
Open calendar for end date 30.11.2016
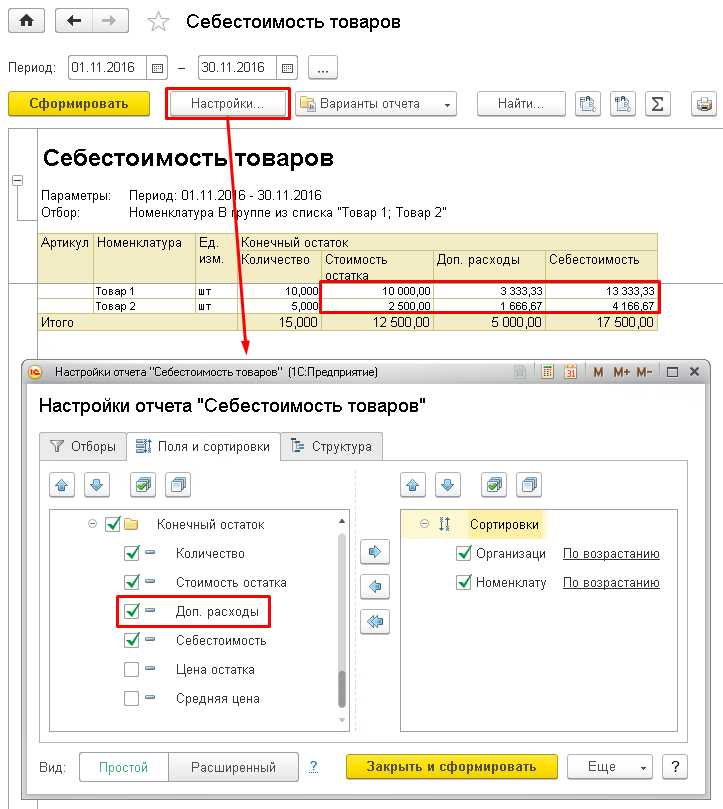287,68
